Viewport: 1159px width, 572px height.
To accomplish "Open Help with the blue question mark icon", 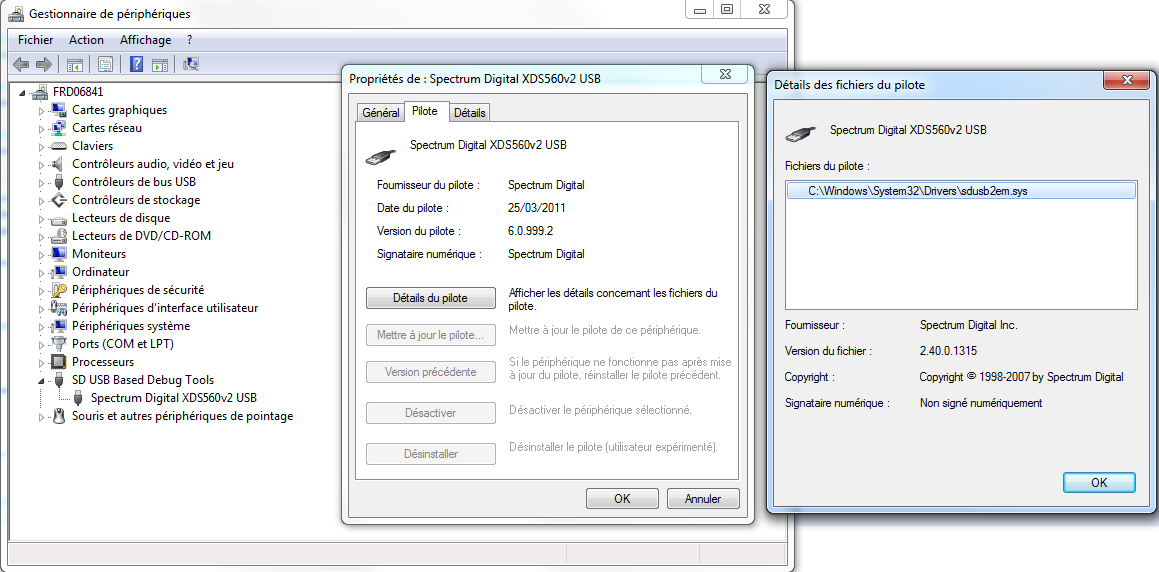I will [136, 64].
